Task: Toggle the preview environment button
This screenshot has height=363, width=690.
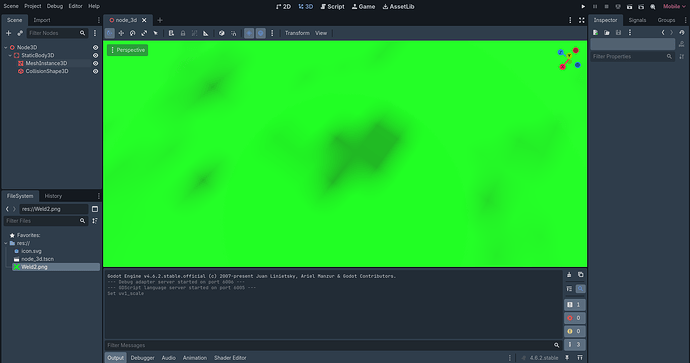Action: tap(261, 33)
